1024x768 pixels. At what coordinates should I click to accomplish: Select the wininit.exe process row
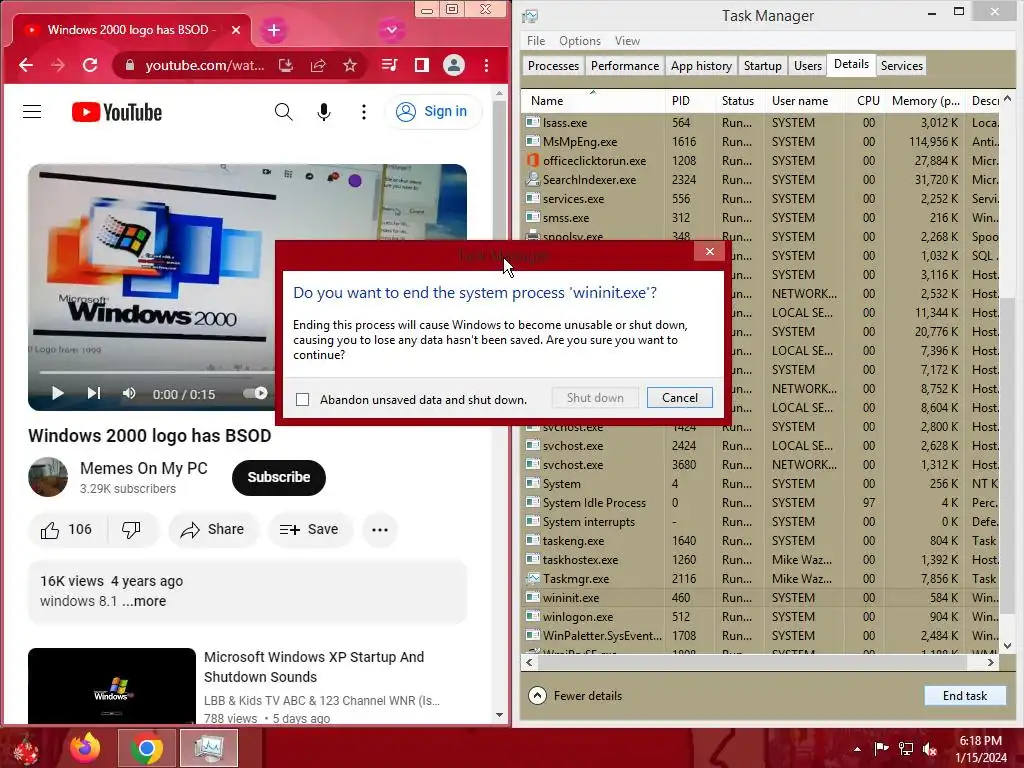[x=761, y=598]
